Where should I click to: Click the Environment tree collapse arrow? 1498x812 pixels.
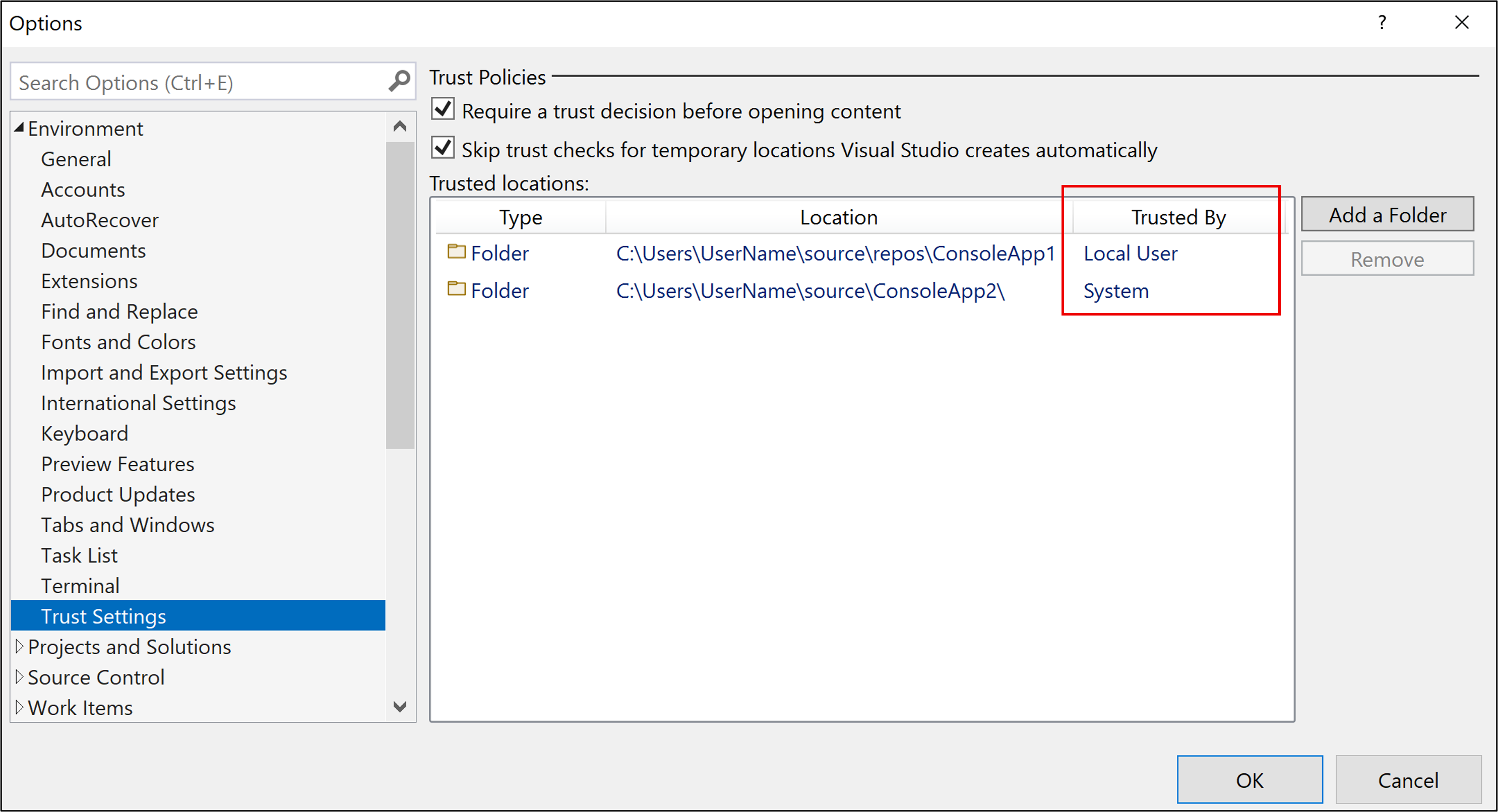(18, 127)
